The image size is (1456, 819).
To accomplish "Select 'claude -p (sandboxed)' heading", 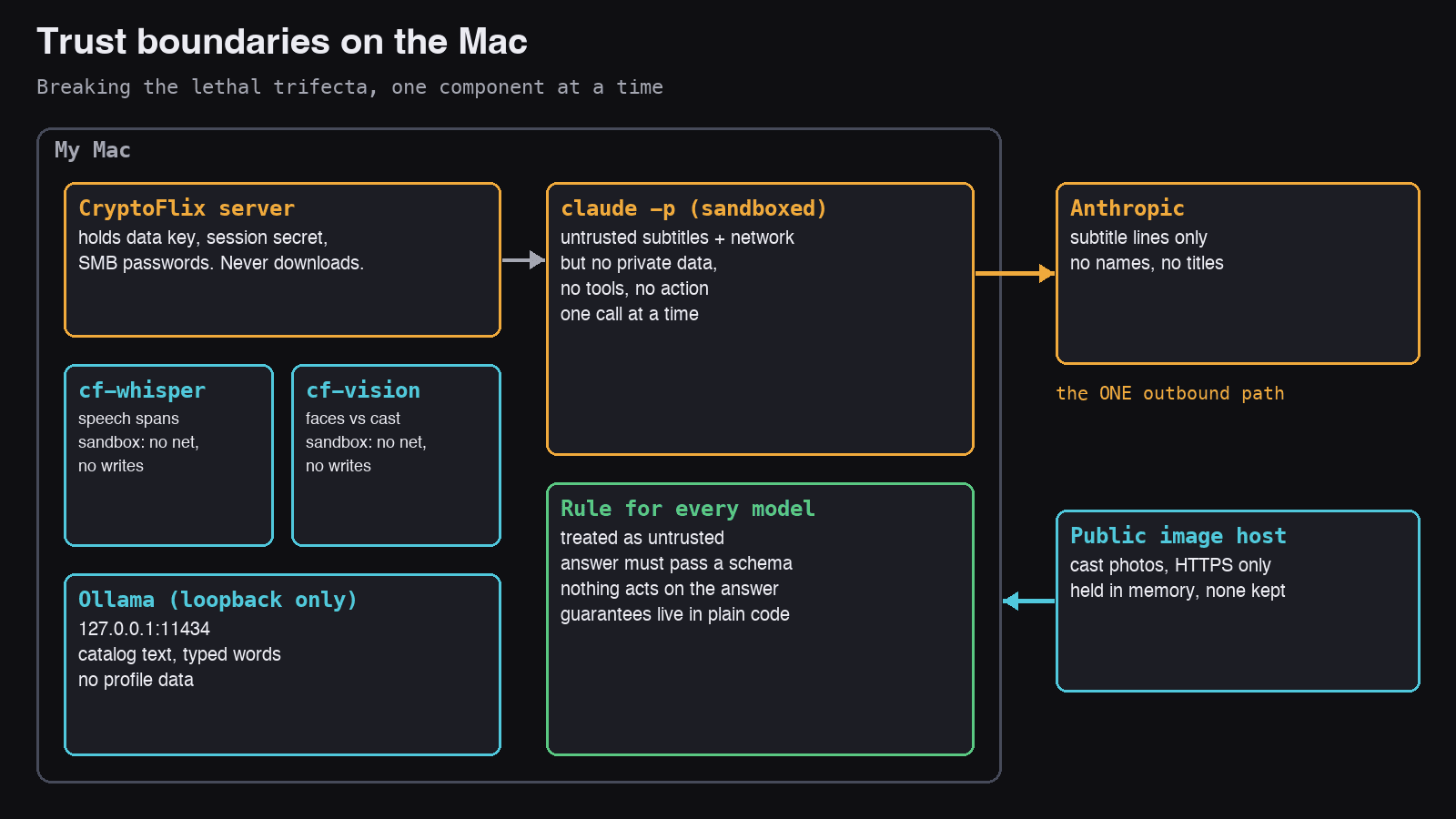I will tap(693, 208).
